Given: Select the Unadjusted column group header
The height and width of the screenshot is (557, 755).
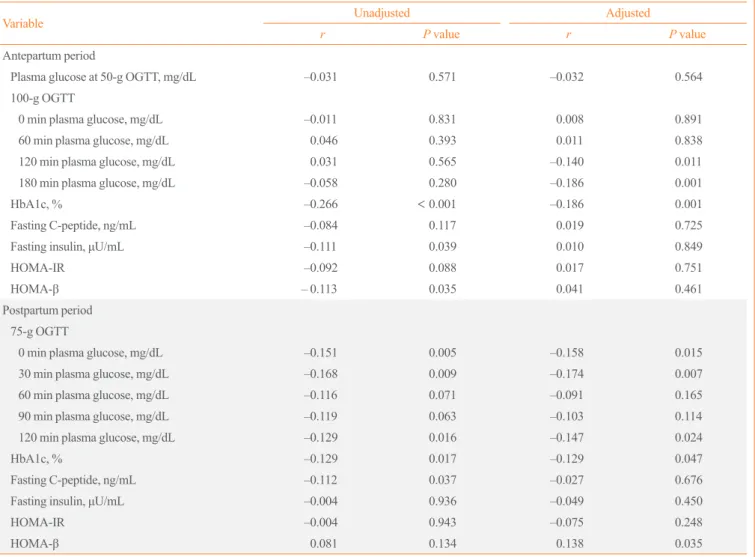Looking at the screenshot, I should pos(382,13).
